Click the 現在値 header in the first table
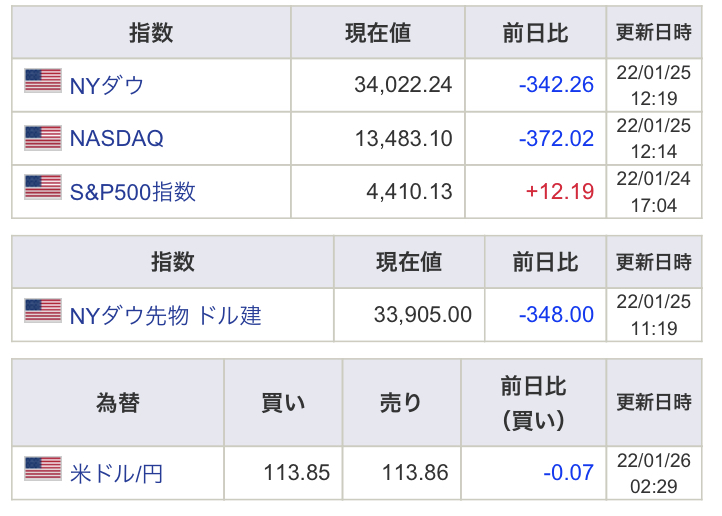 coord(378,33)
